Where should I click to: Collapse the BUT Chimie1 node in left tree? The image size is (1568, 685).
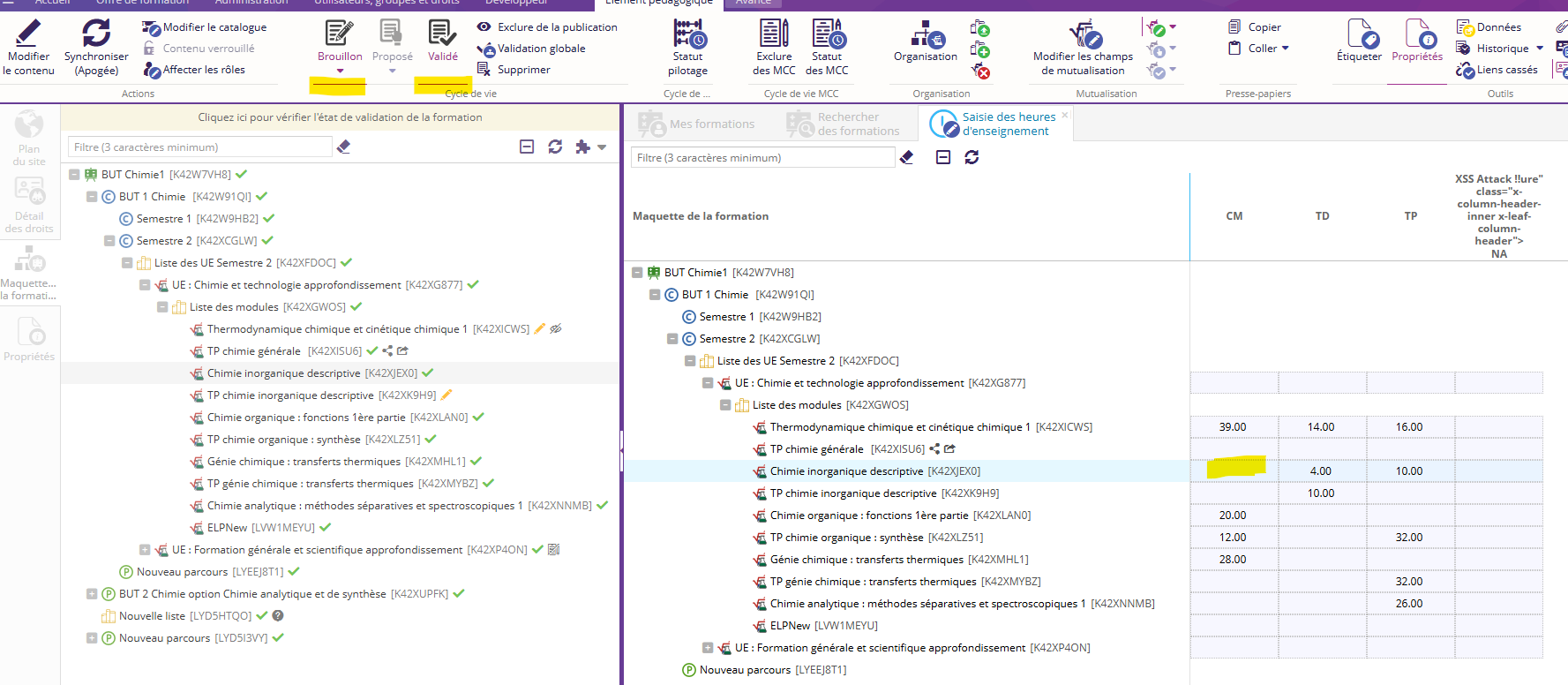75,175
